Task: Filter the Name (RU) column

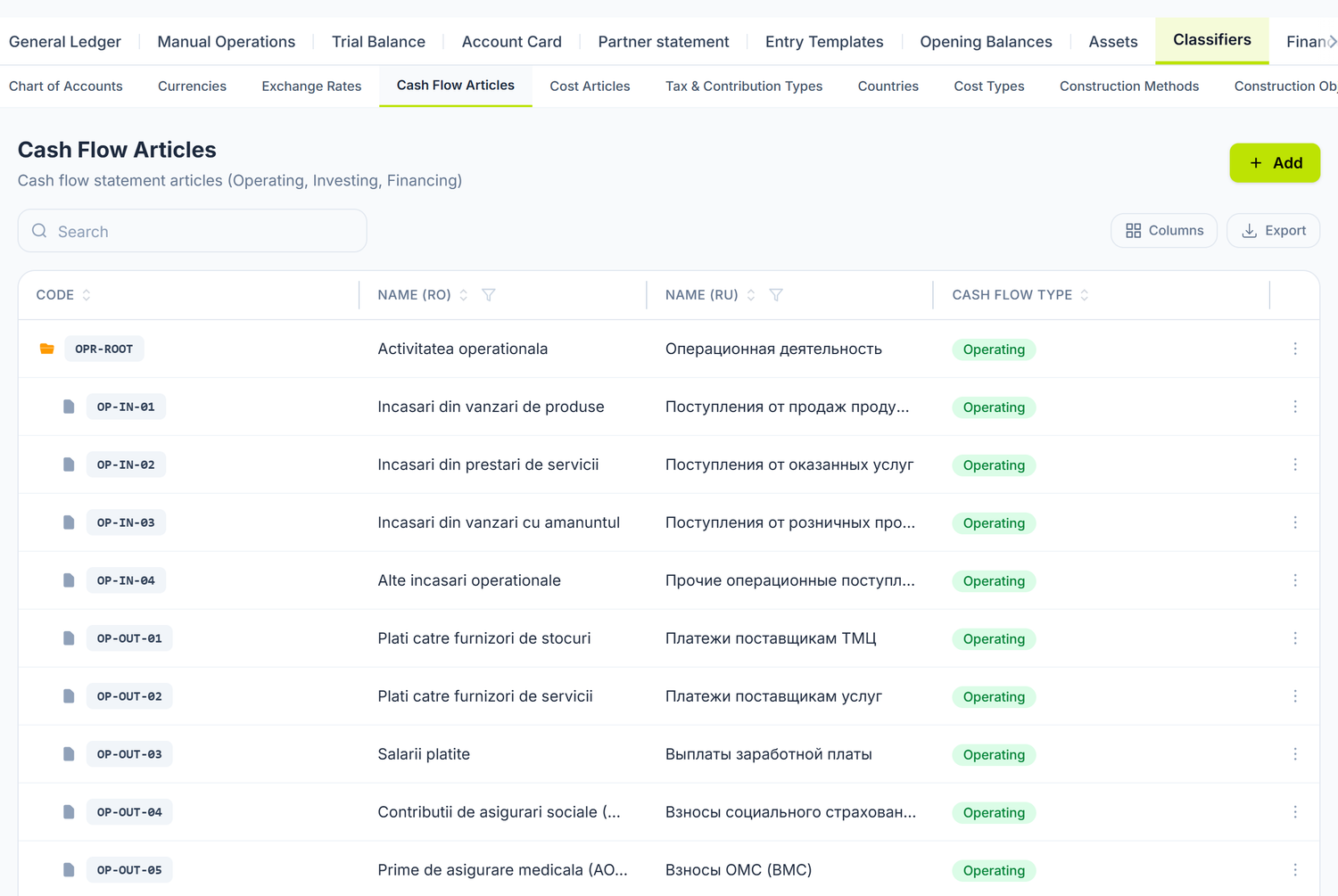Action: (776, 295)
